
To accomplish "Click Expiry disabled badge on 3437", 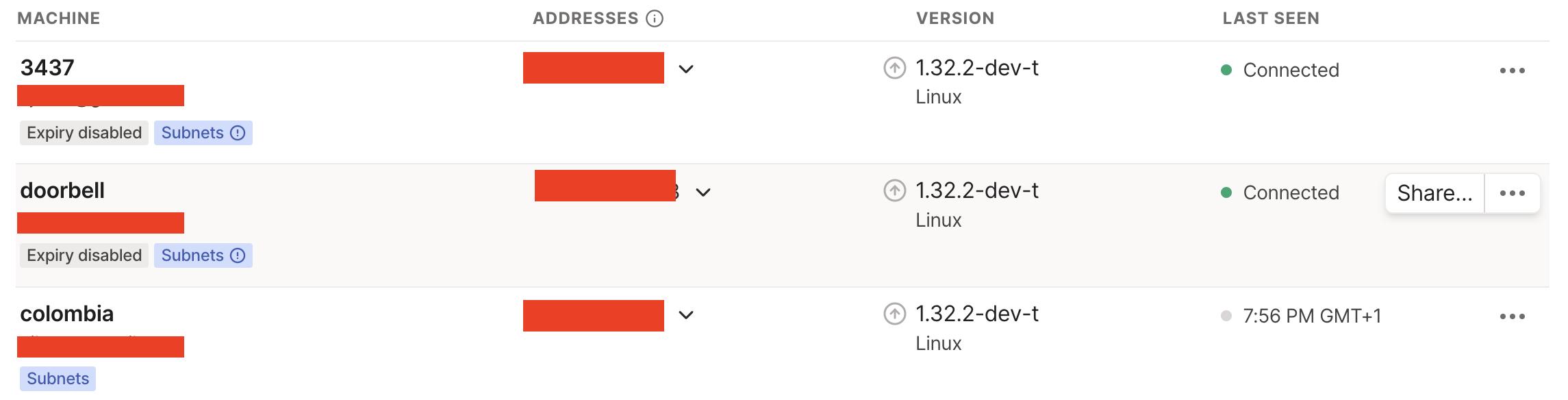I will click(x=84, y=133).
